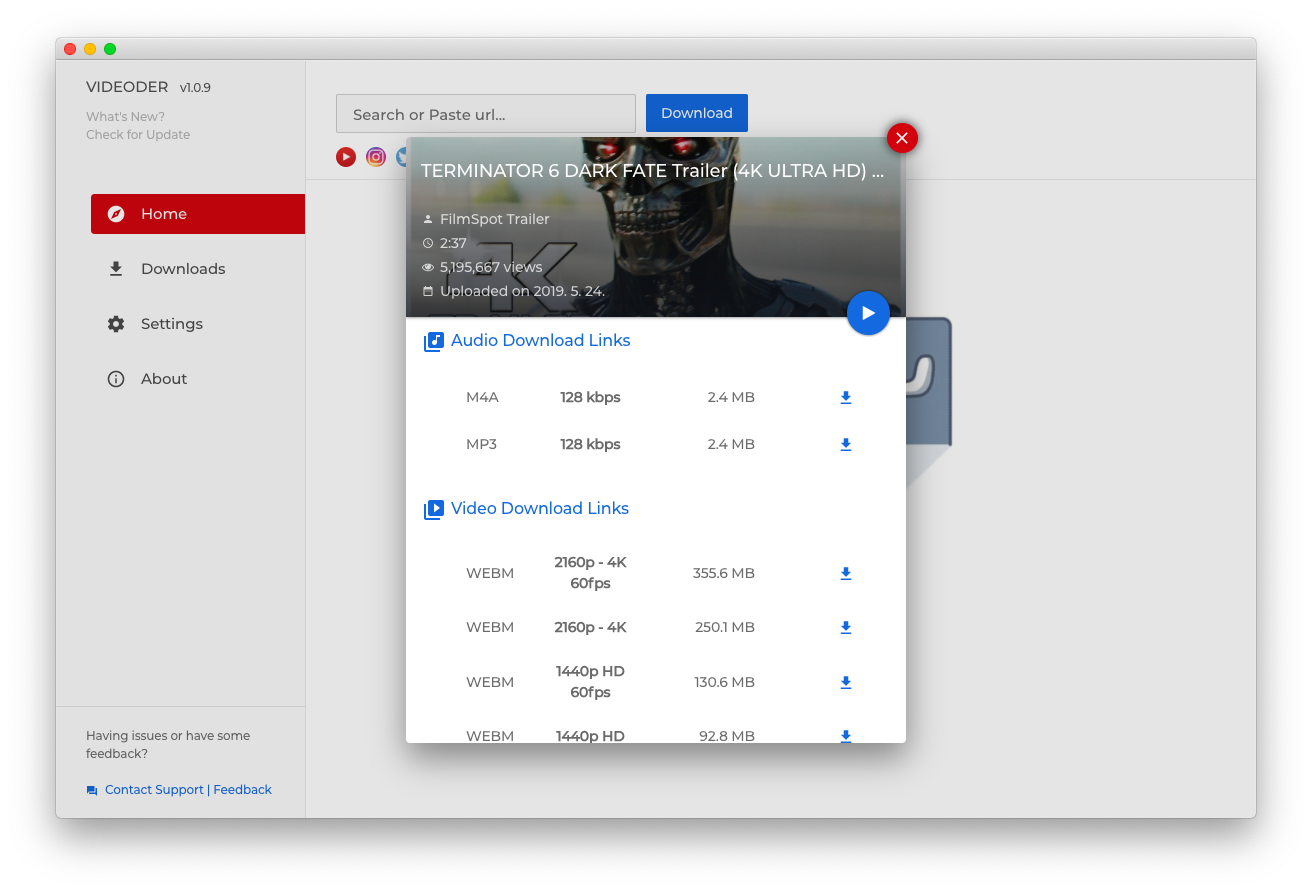Play the Terminator trailer preview

pyautogui.click(x=868, y=313)
